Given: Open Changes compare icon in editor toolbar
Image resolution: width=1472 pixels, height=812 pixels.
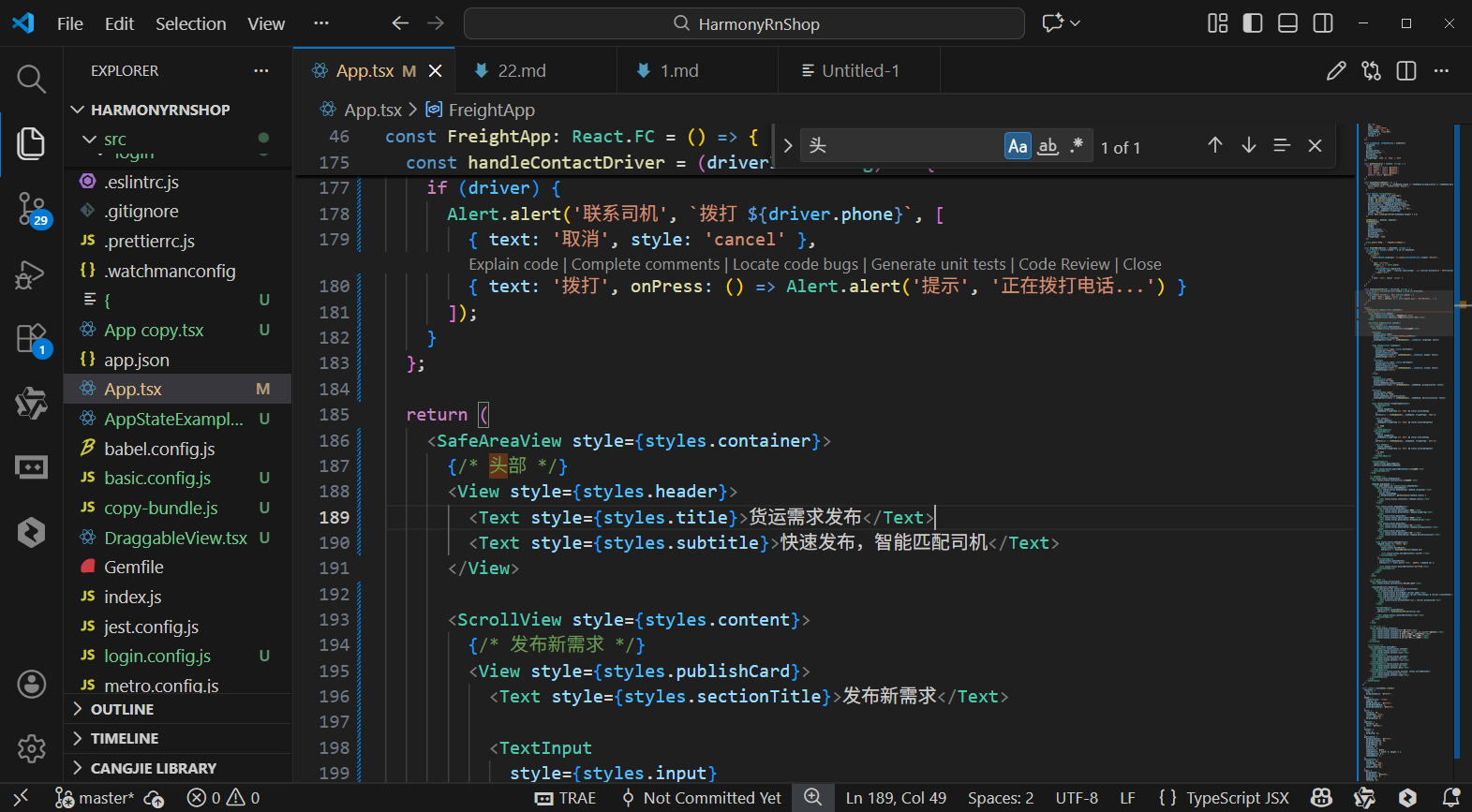Looking at the screenshot, I should pos(1372,71).
